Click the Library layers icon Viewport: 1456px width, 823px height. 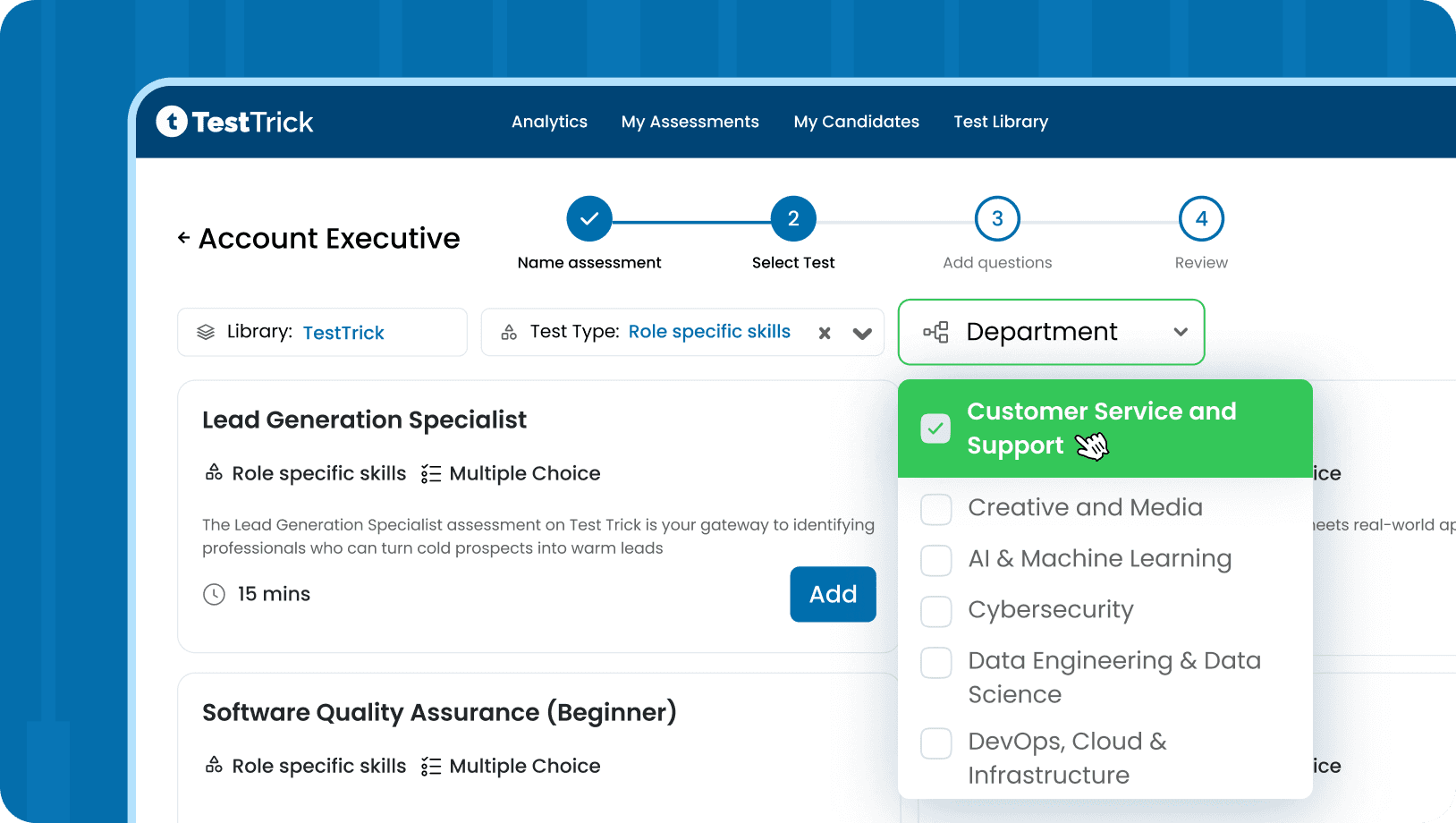click(206, 332)
